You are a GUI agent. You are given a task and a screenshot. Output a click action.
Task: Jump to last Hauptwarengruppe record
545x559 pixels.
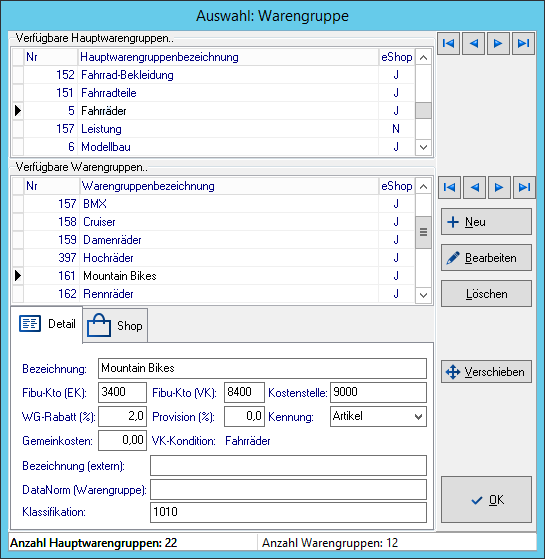(523, 43)
